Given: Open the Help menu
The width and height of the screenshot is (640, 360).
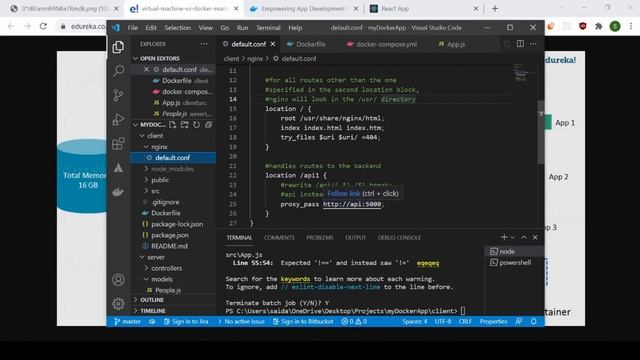Looking at the screenshot, I should (295, 28).
